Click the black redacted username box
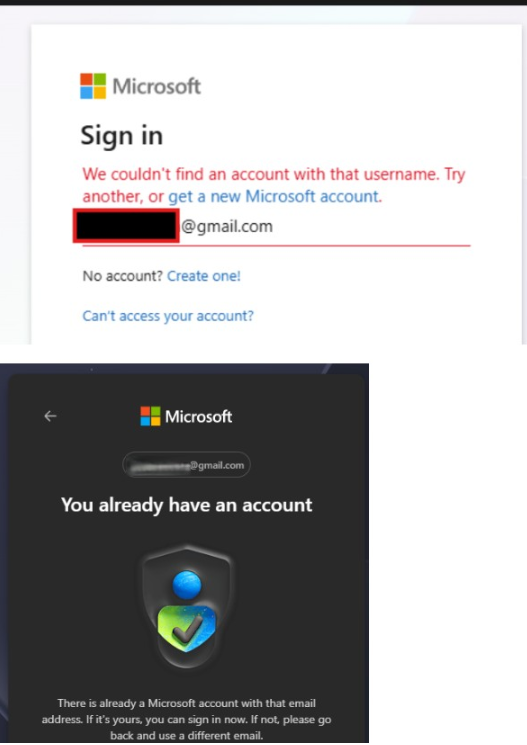 tap(126, 226)
